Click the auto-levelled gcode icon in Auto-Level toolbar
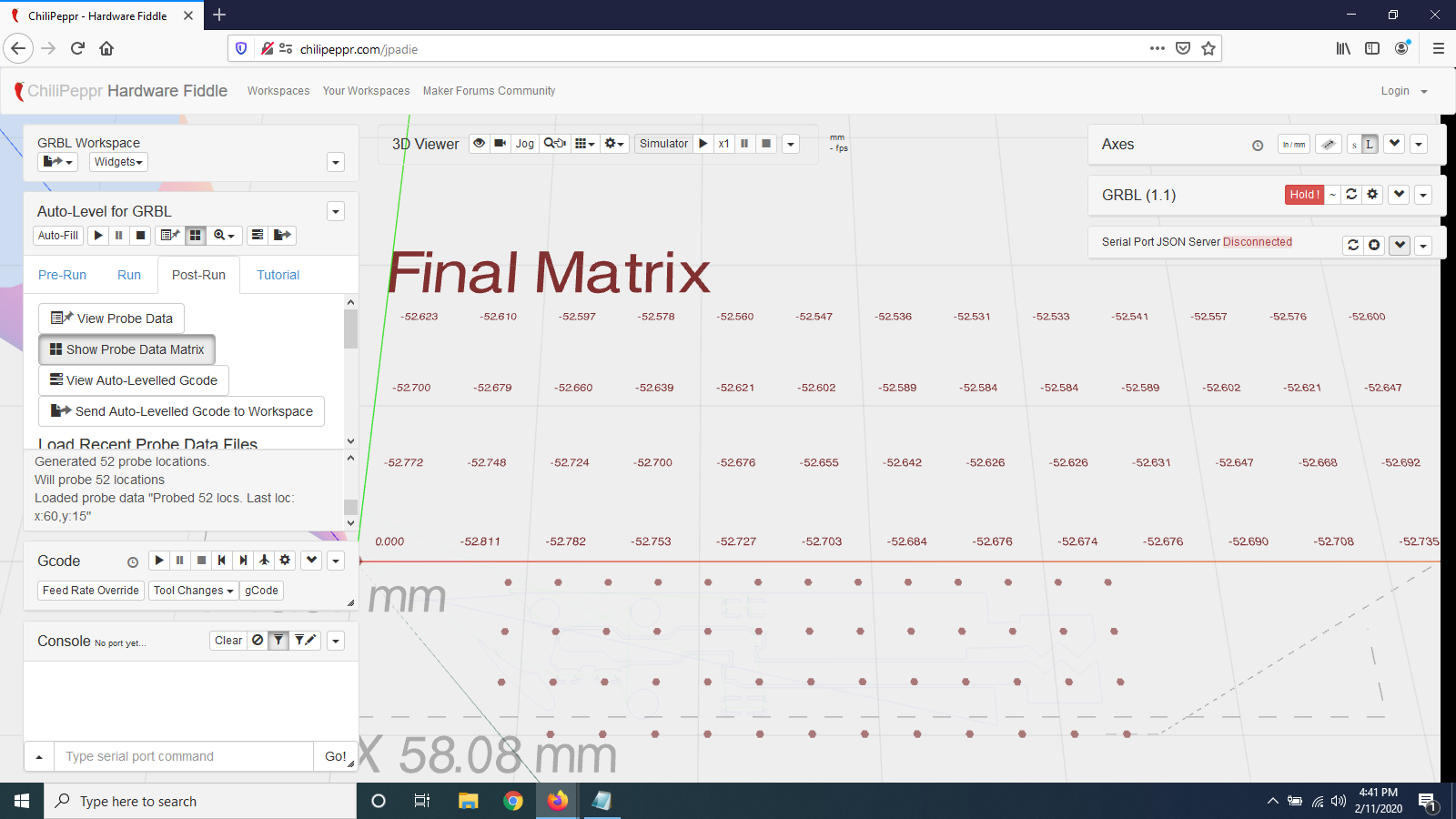 [x=258, y=235]
